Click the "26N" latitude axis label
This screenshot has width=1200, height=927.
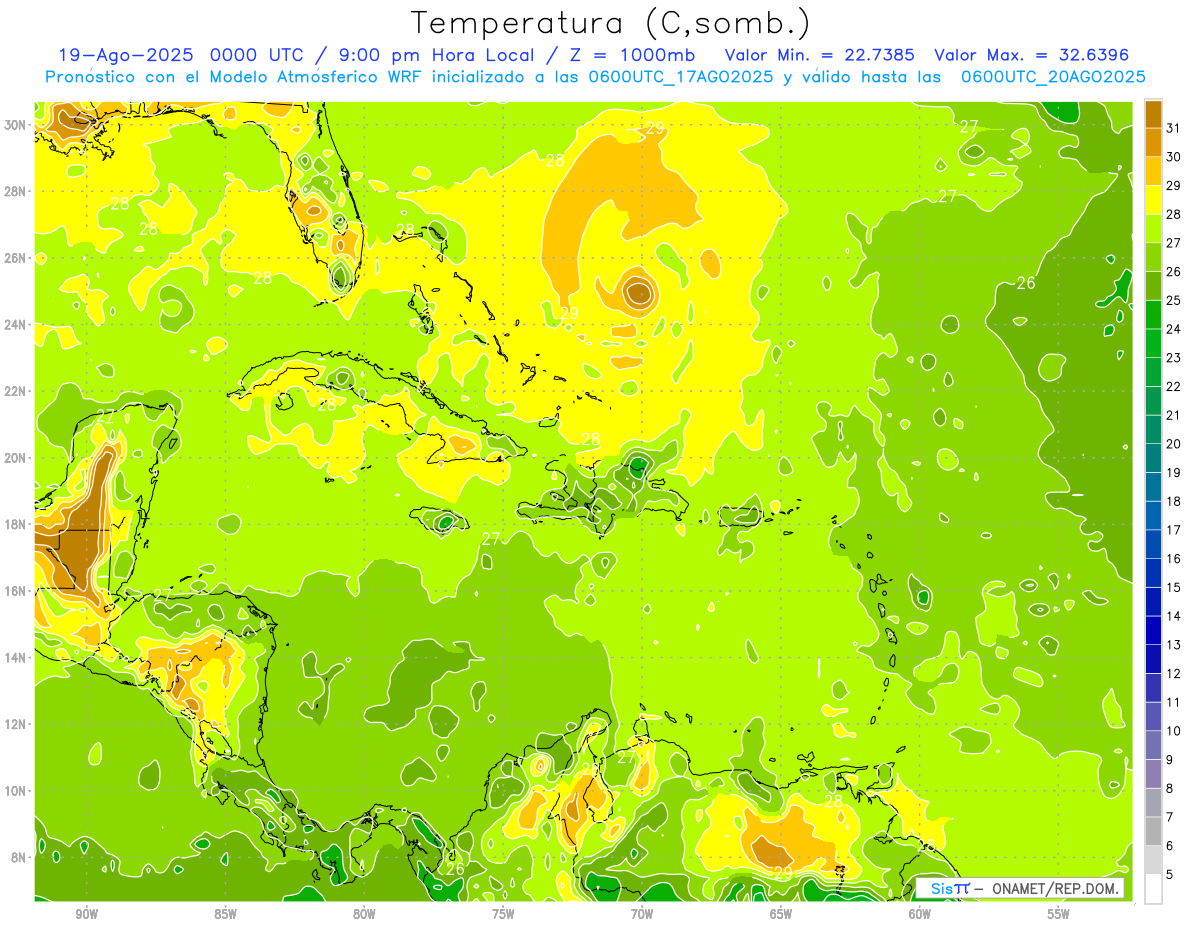(15, 258)
